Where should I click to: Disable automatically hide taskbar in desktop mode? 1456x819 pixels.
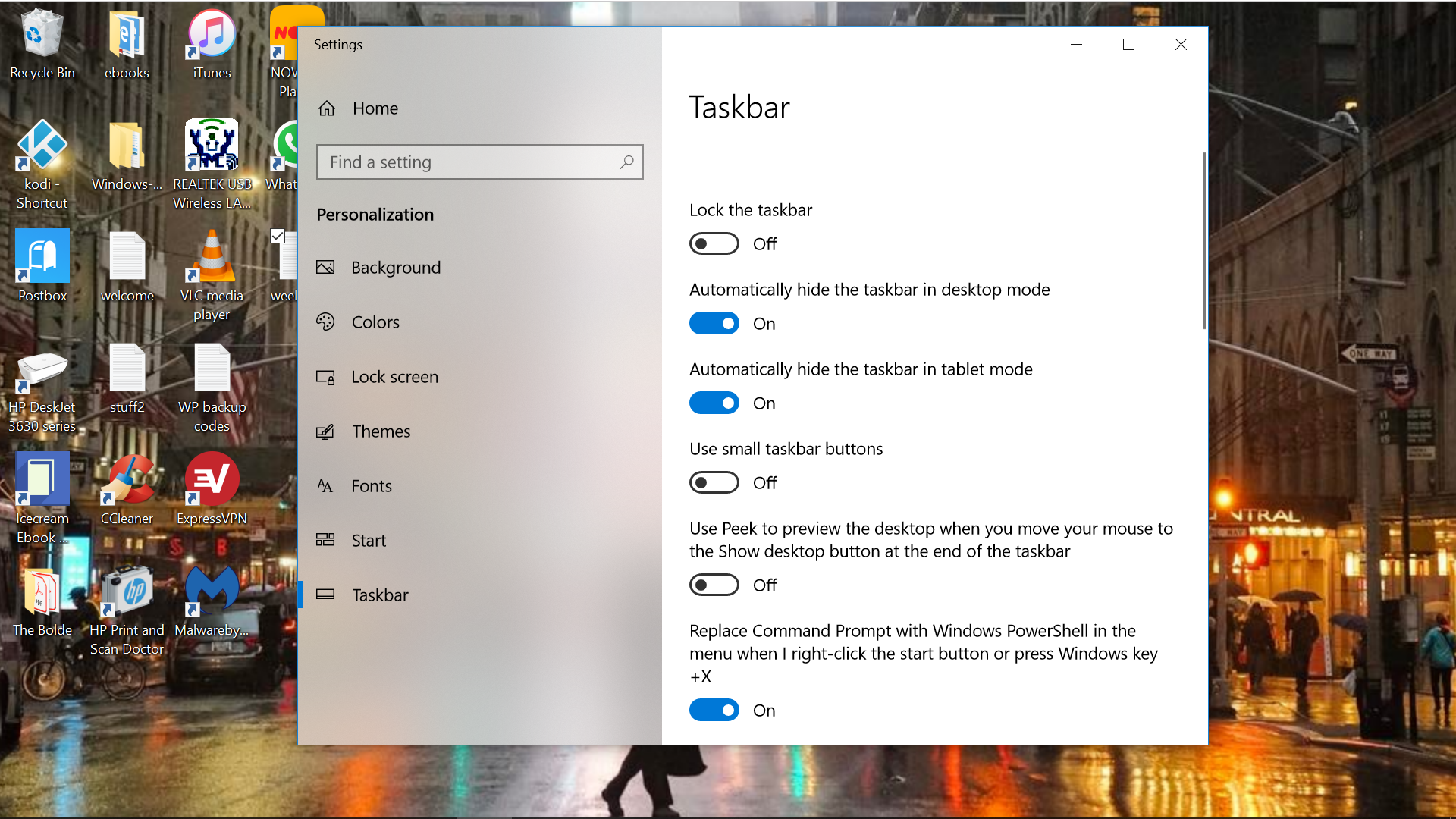pos(714,323)
